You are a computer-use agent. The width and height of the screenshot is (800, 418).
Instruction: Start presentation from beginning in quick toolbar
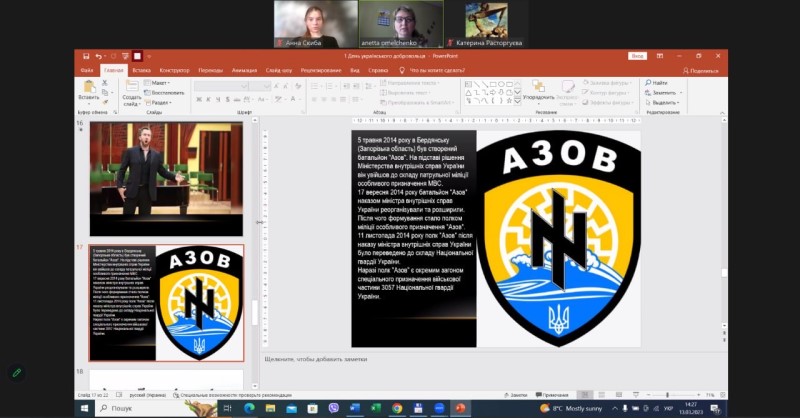coord(125,56)
